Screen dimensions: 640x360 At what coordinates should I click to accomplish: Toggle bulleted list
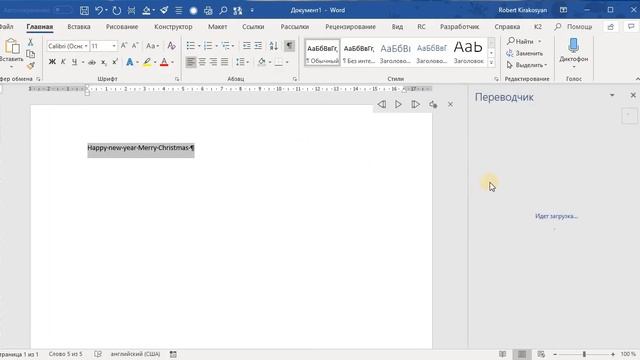click(x=191, y=46)
